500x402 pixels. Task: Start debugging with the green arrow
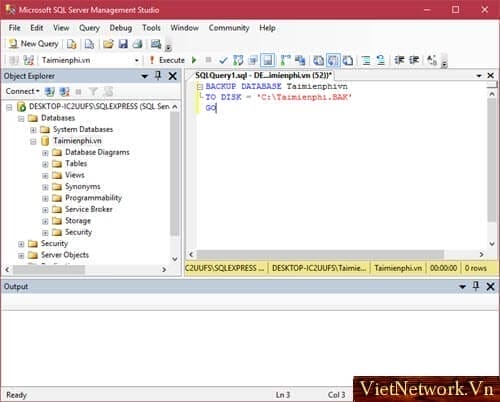[x=194, y=60]
